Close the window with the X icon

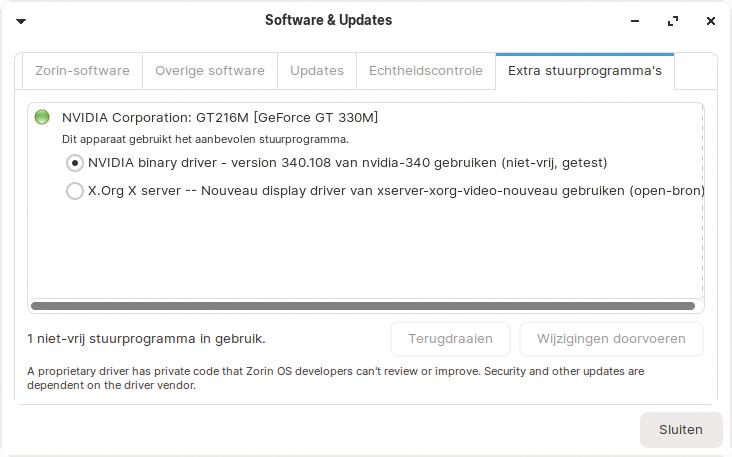(710, 20)
